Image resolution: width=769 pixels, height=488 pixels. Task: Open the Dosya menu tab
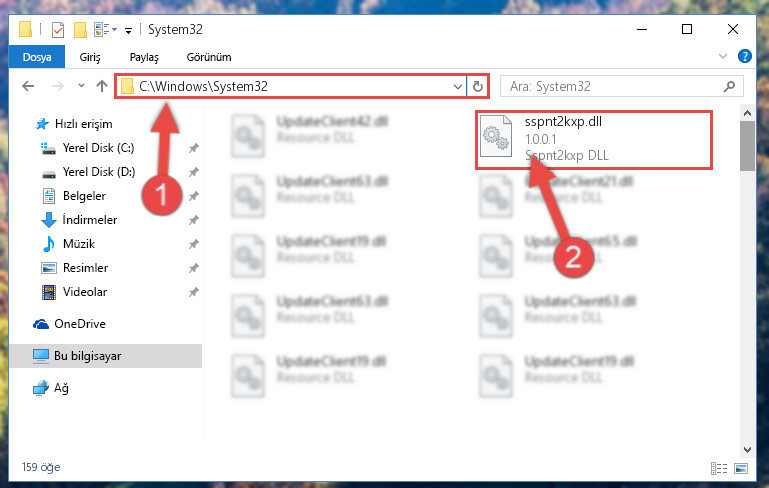pos(37,57)
